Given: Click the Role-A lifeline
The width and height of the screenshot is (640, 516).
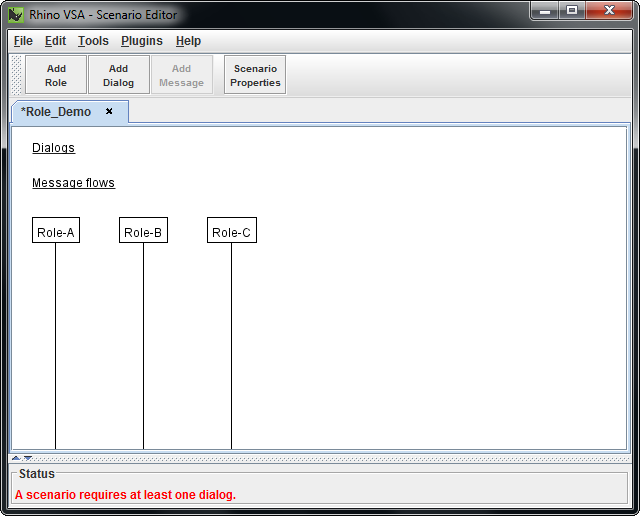Looking at the screenshot, I should [x=56, y=346].
